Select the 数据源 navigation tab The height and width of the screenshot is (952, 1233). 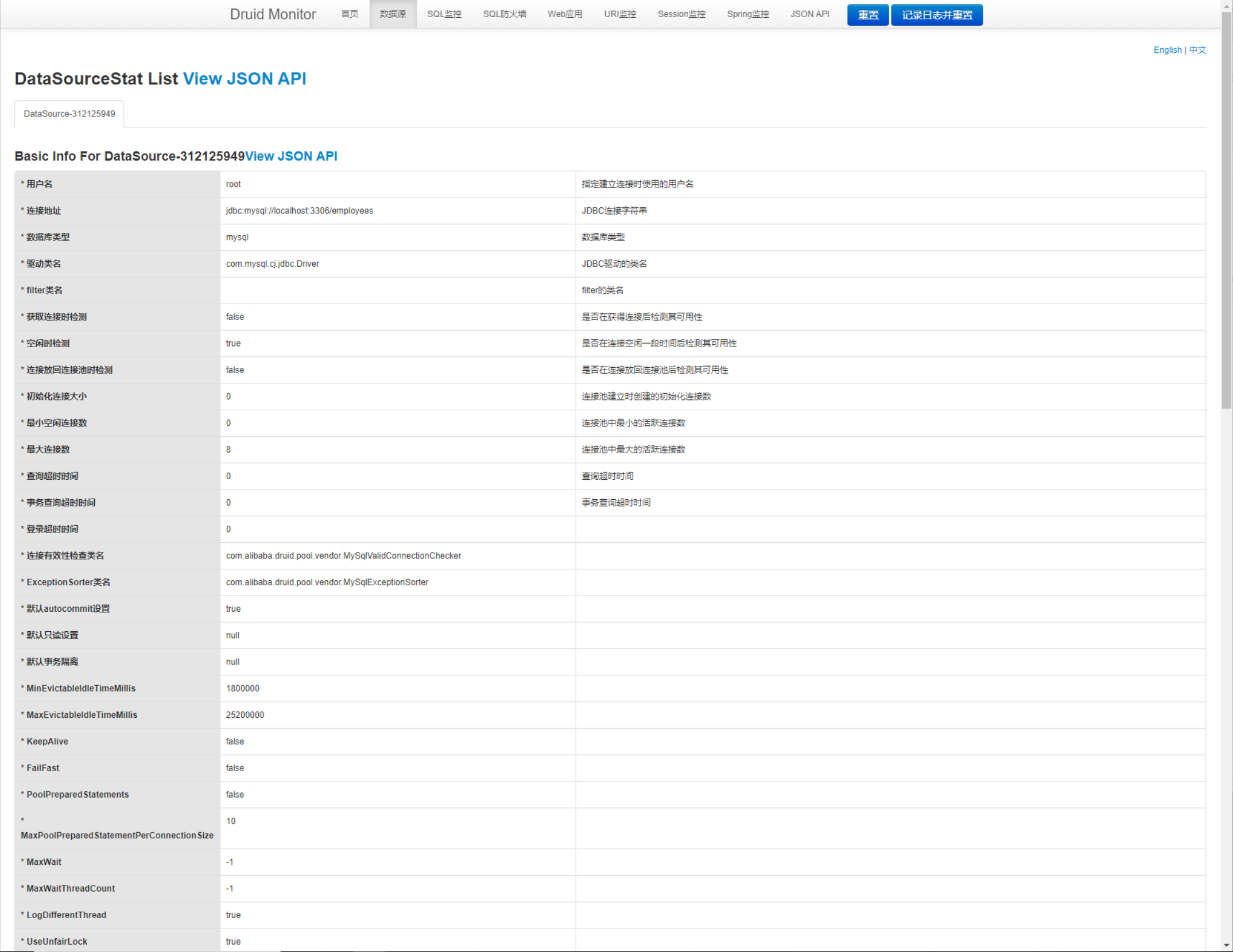(393, 14)
